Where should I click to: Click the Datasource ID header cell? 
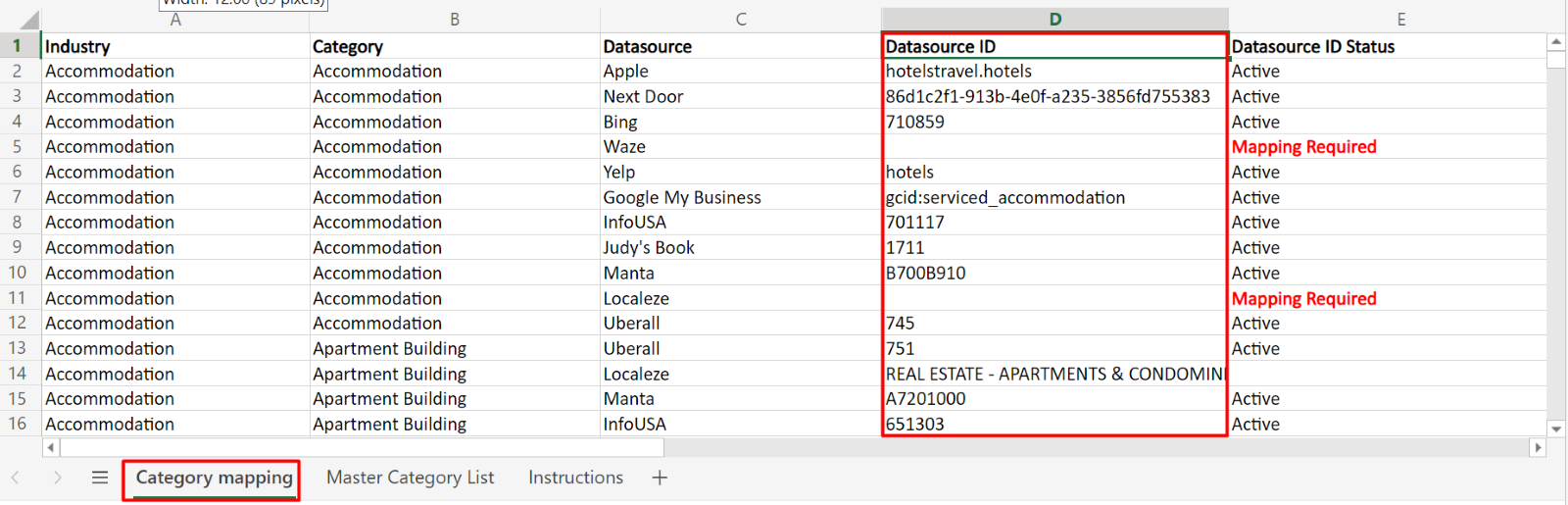1055,46
